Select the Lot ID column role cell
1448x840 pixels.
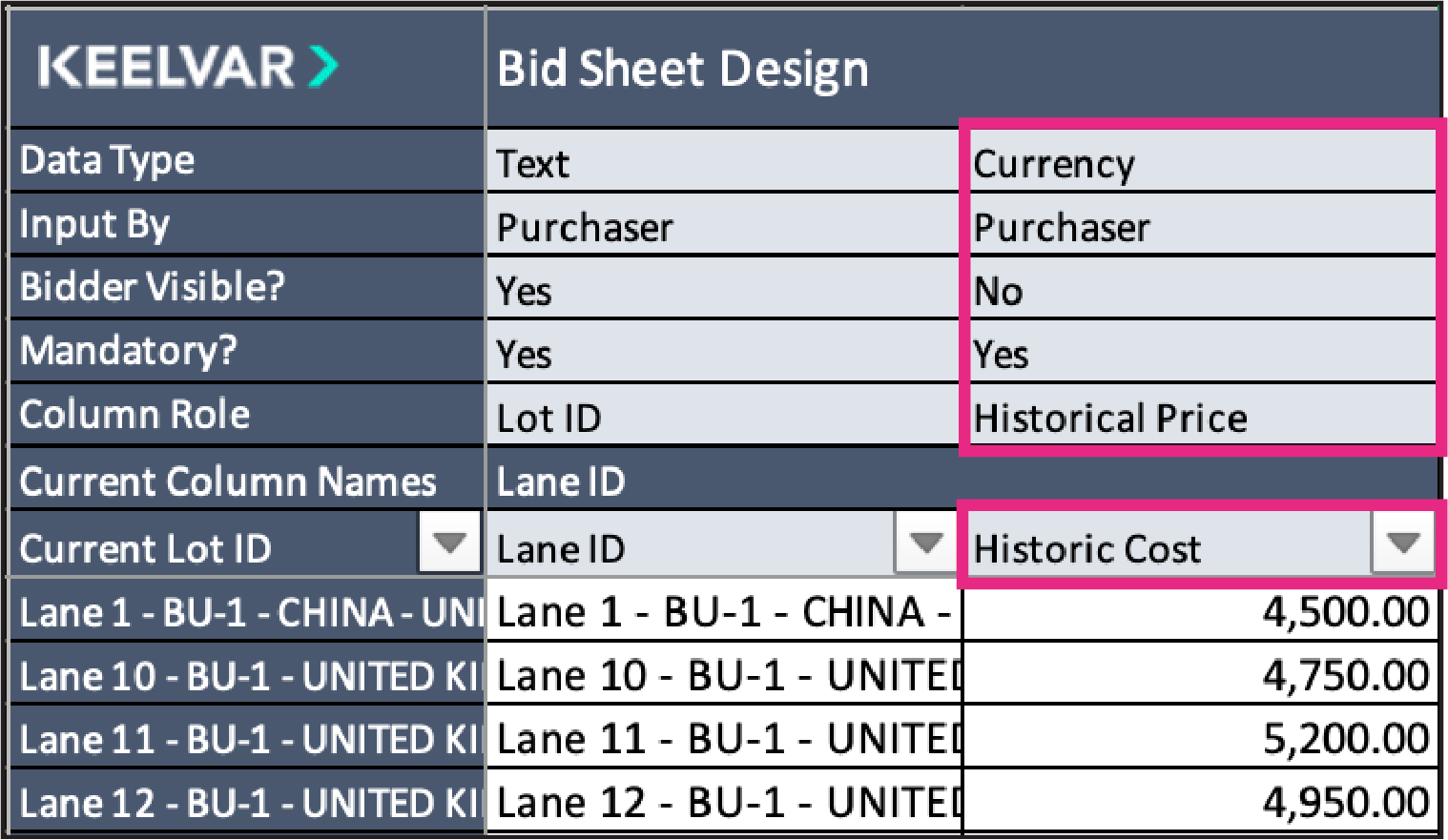tap(723, 417)
